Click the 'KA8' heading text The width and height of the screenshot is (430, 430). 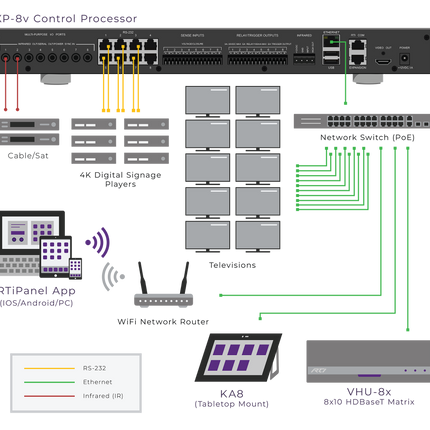click(x=232, y=394)
